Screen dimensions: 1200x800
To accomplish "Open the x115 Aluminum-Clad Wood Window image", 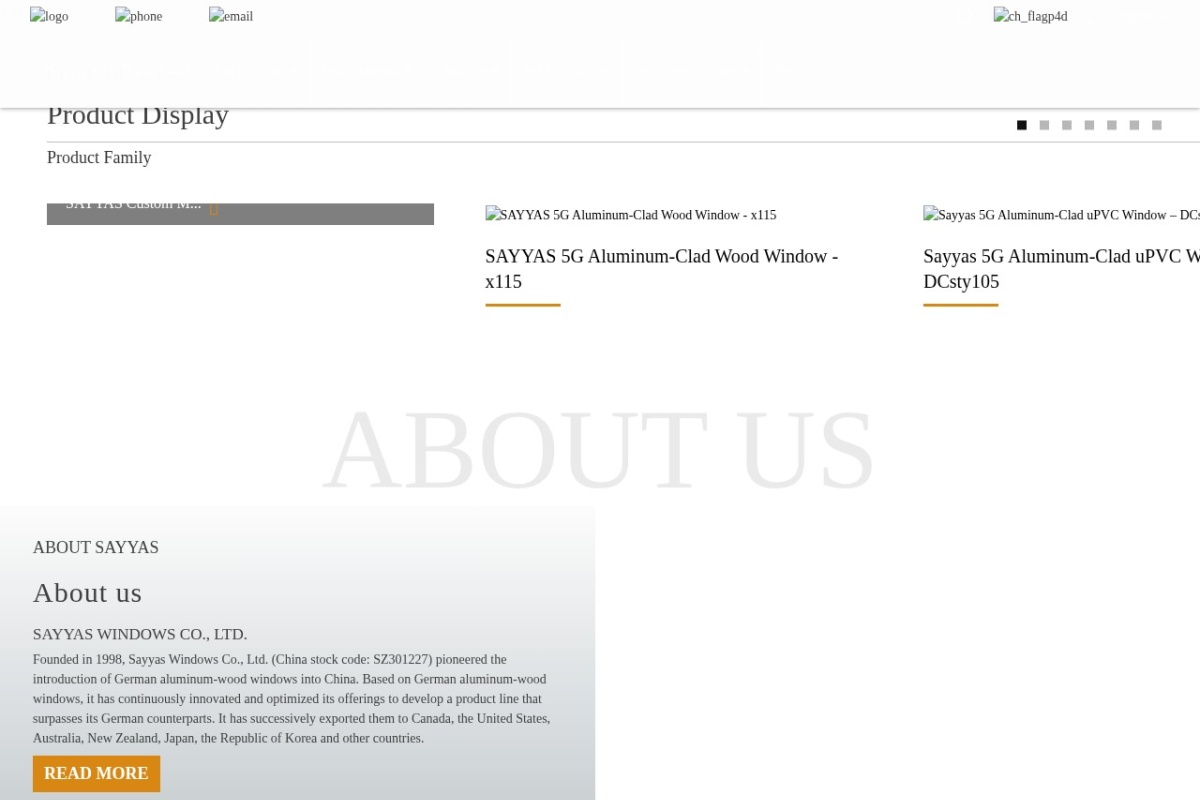I will click(x=631, y=214).
